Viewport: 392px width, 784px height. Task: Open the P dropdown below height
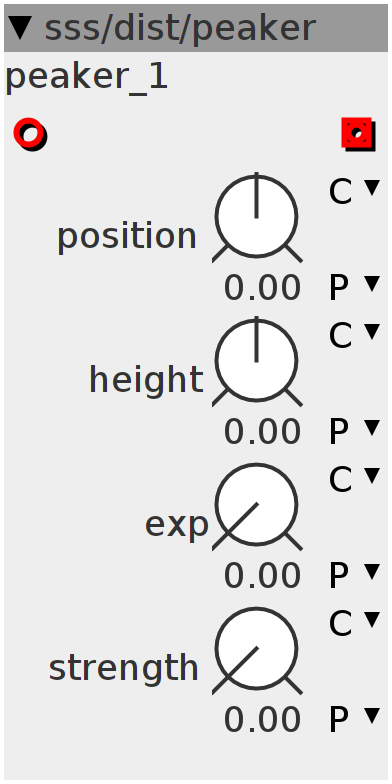pos(354,431)
